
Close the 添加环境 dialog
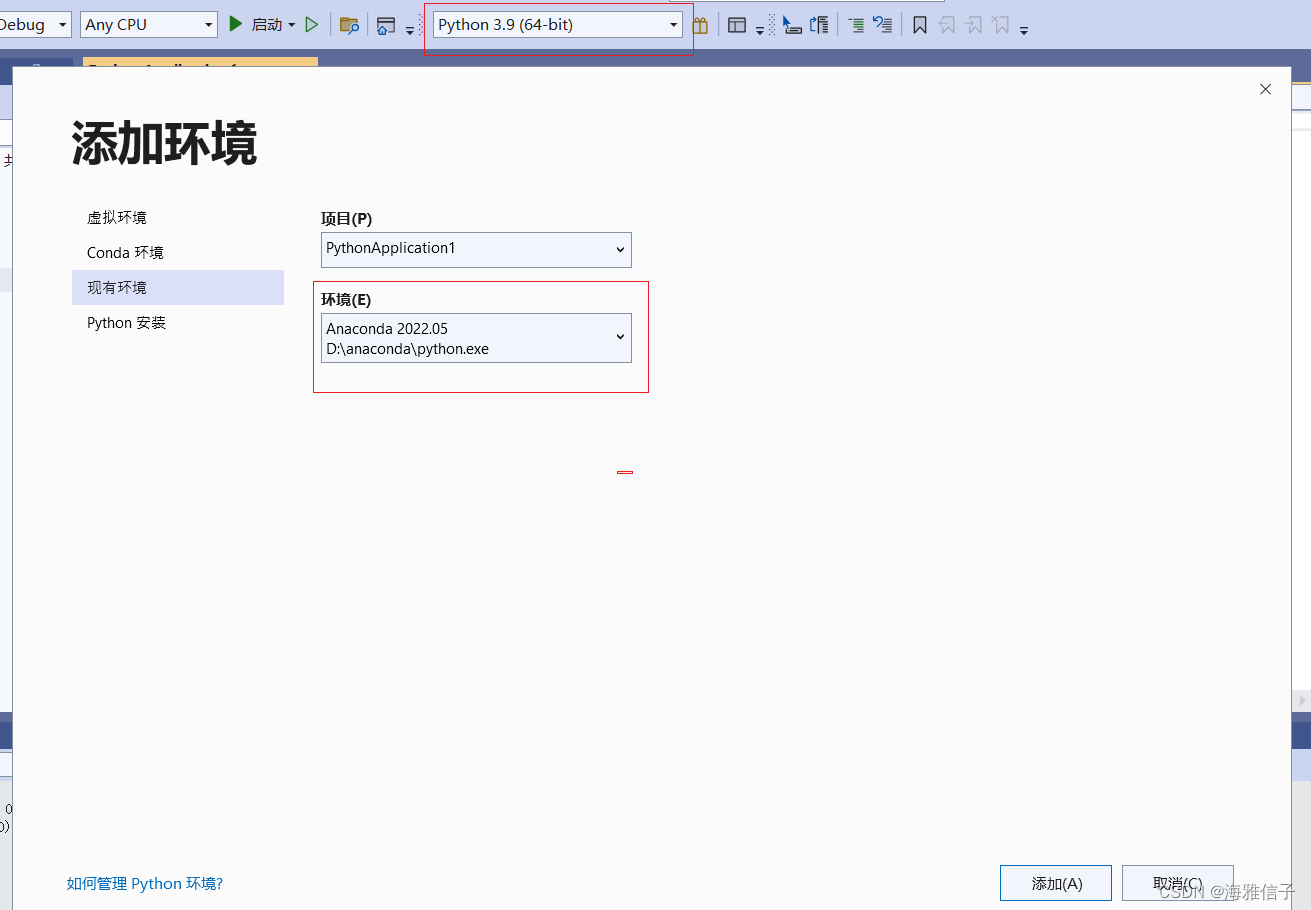(1265, 89)
